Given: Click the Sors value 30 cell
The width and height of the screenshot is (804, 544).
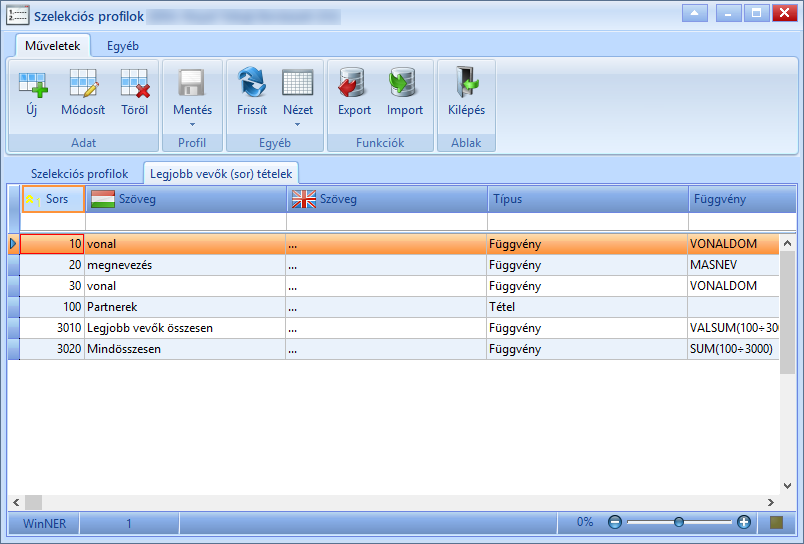Looking at the screenshot, I should tap(52, 286).
